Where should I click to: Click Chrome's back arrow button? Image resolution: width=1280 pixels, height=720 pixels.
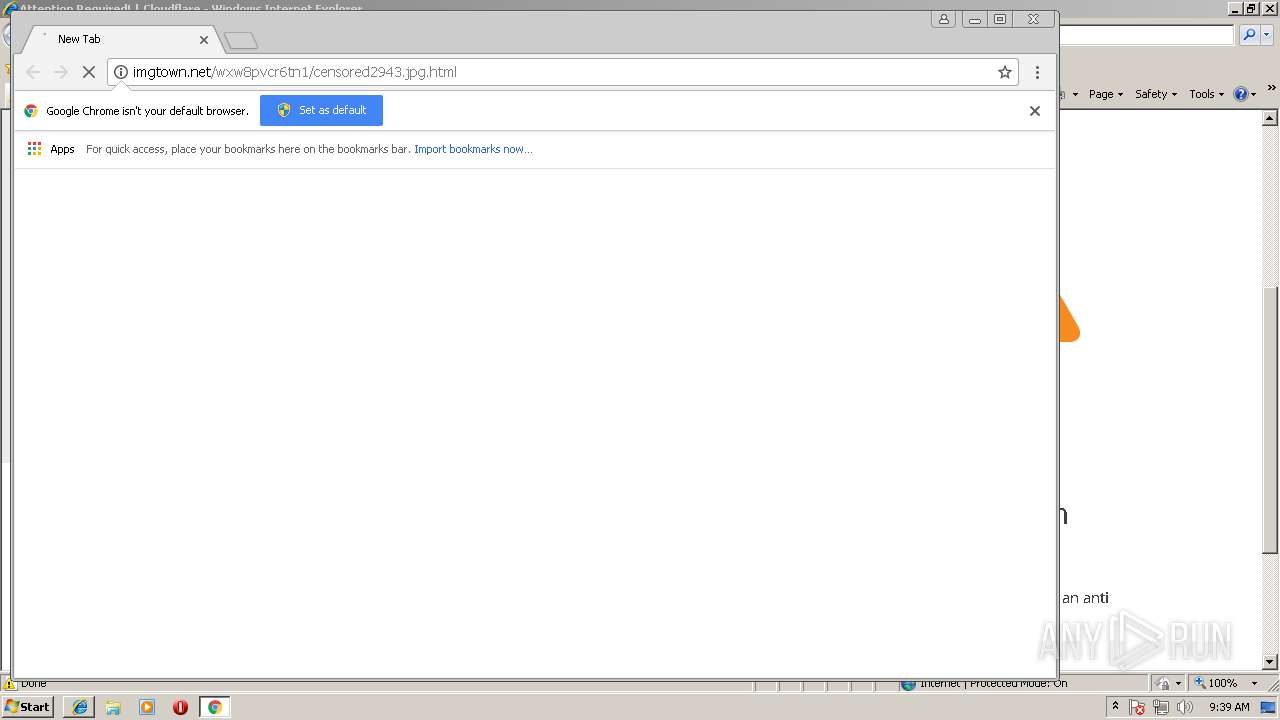(33, 72)
